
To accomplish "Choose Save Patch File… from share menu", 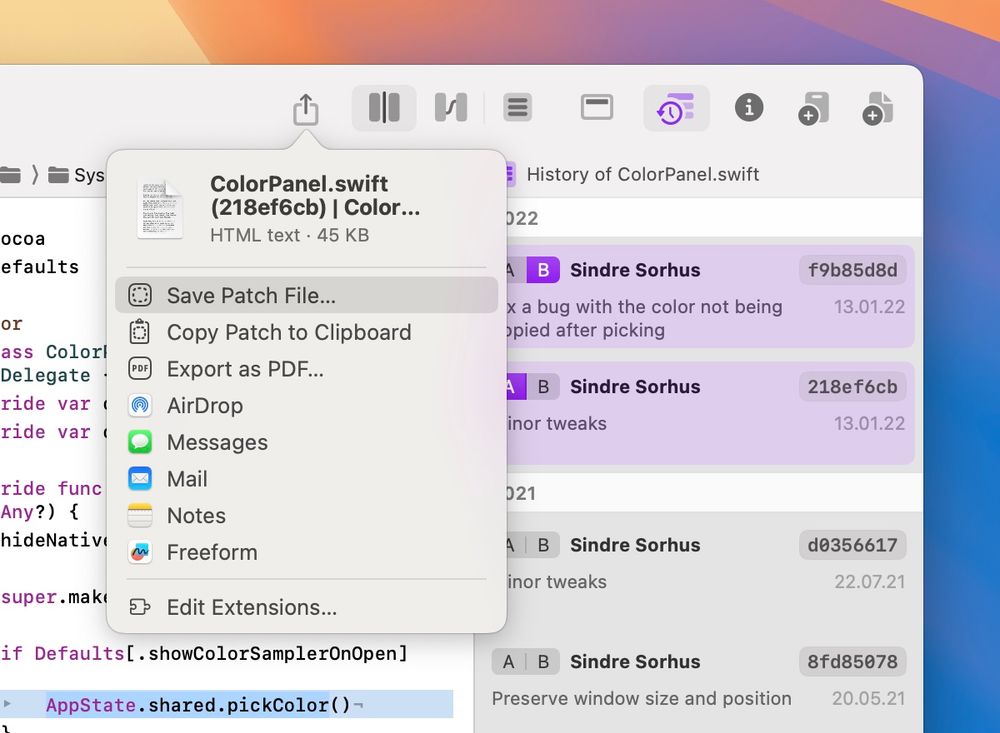I will 306,295.
